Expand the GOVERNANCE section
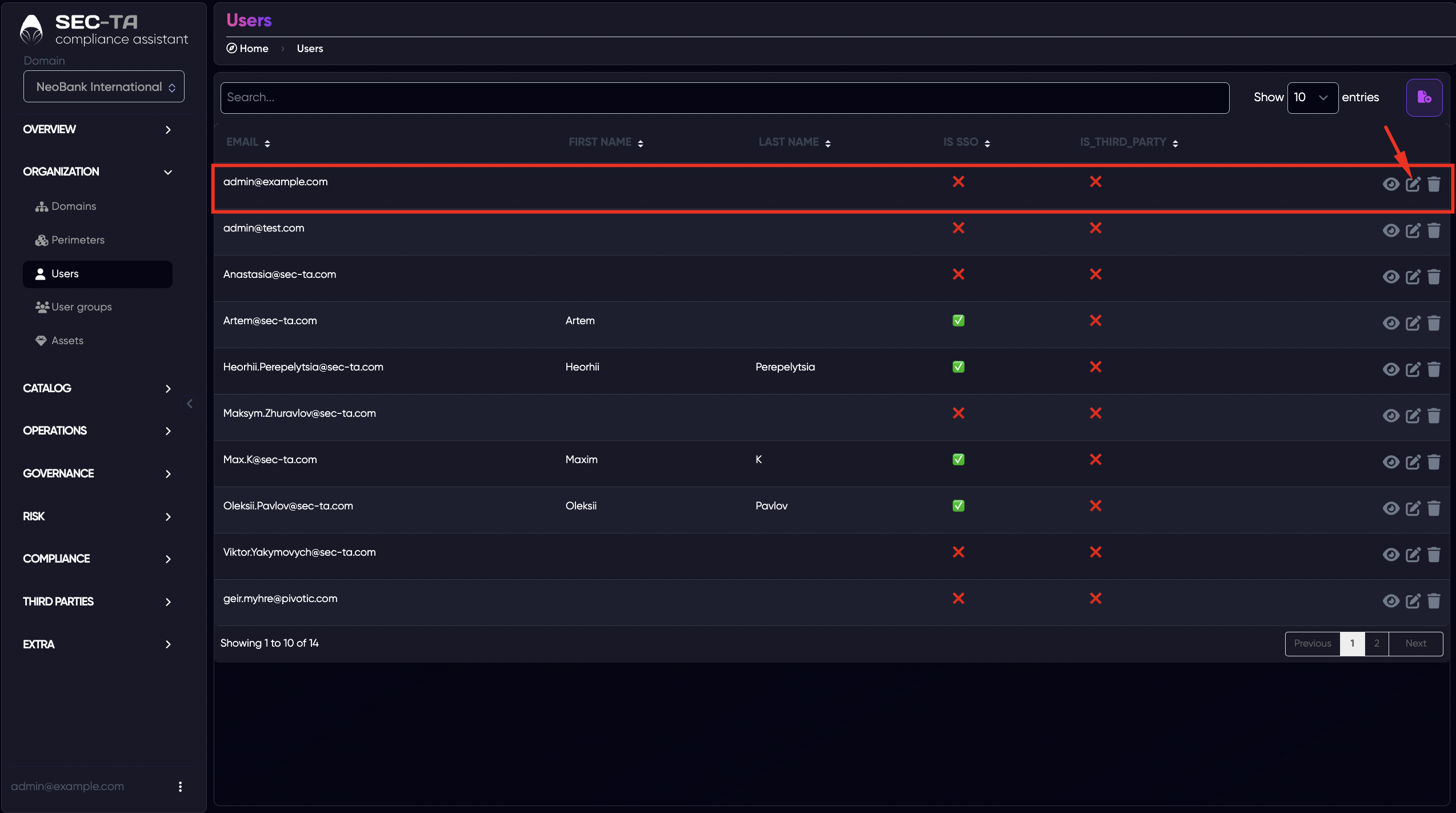Image resolution: width=1456 pixels, height=813 pixels. pos(97,473)
